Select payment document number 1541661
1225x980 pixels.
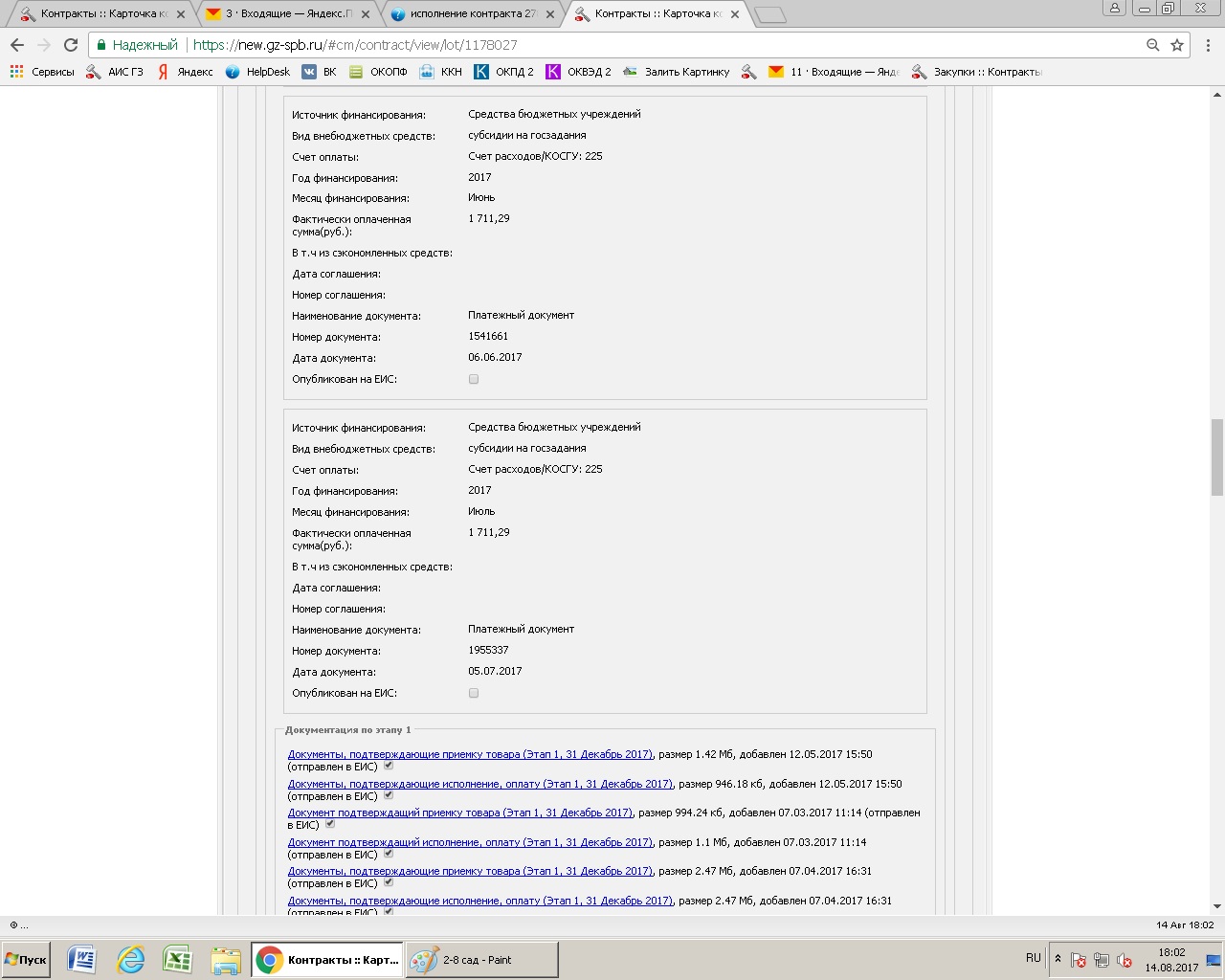click(488, 337)
